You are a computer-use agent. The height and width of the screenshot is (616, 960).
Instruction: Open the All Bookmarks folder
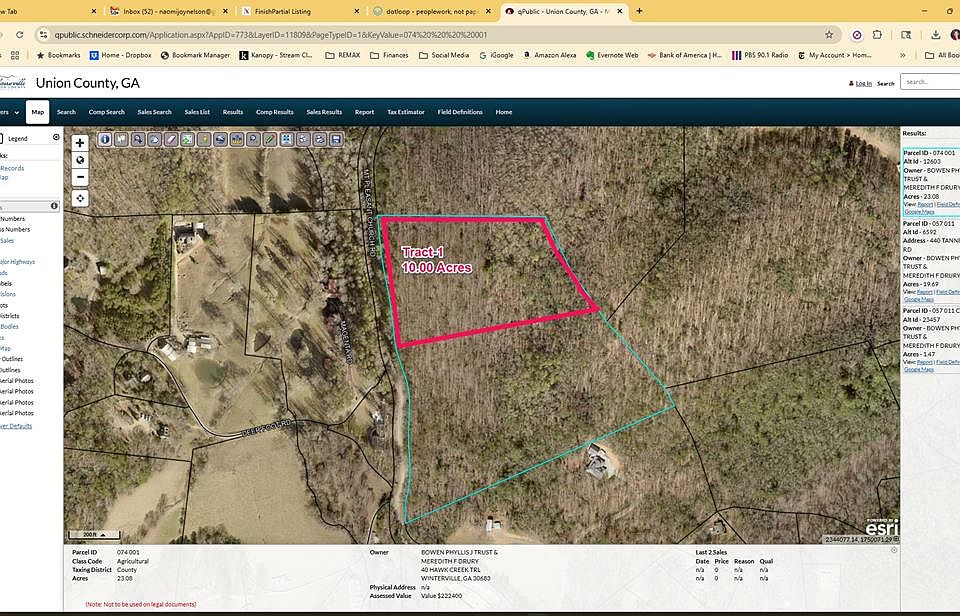point(940,55)
